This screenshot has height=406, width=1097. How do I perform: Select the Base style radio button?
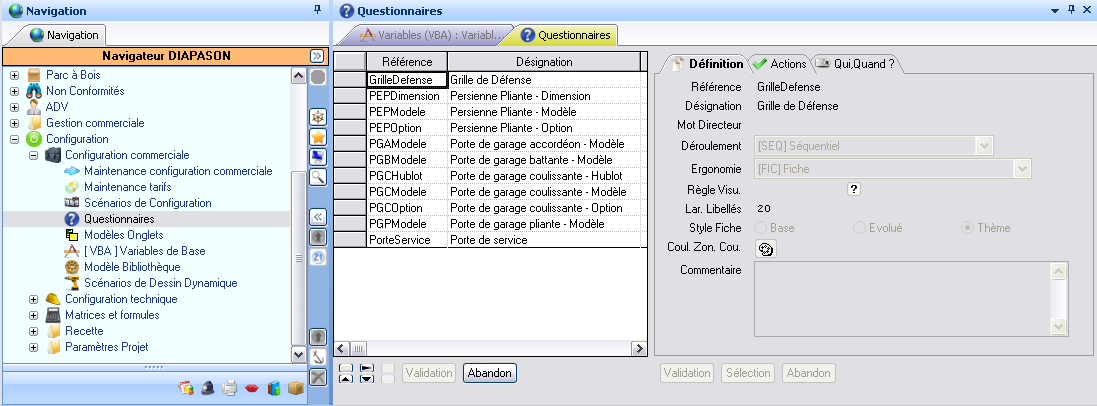click(x=761, y=228)
